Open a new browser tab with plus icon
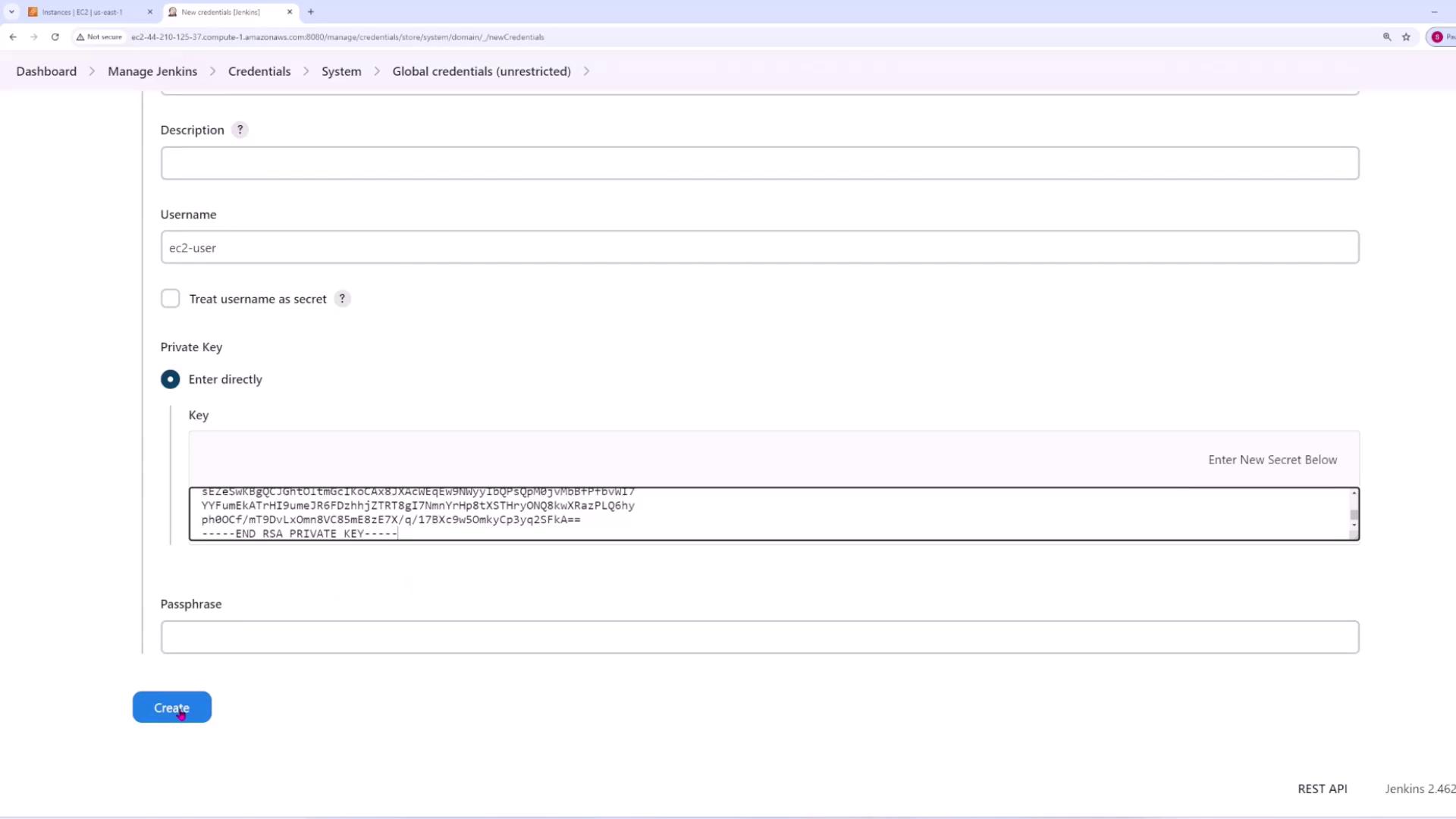The height and width of the screenshot is (819, 1456). [311, 11]
